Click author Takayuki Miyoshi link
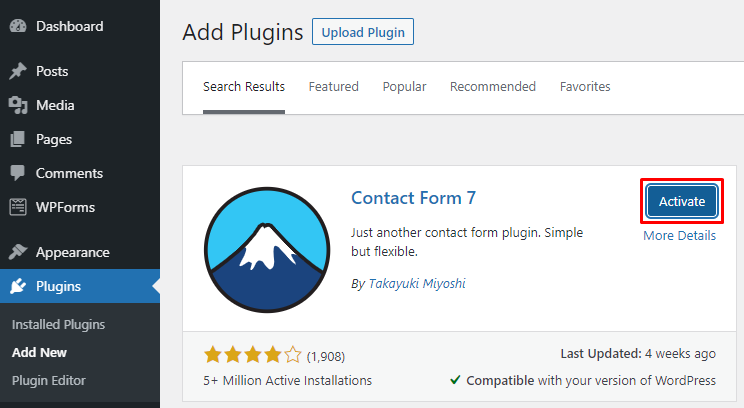Screen dimensions: 744x408 (x=415, y=283)
